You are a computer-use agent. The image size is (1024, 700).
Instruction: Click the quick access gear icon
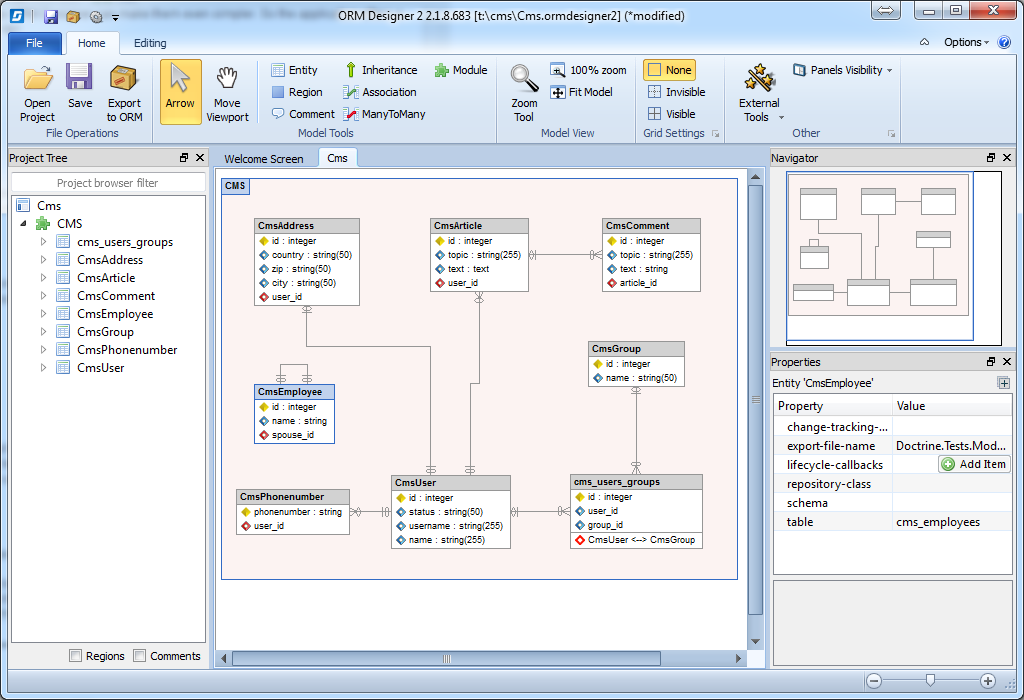tap(96, 17)
